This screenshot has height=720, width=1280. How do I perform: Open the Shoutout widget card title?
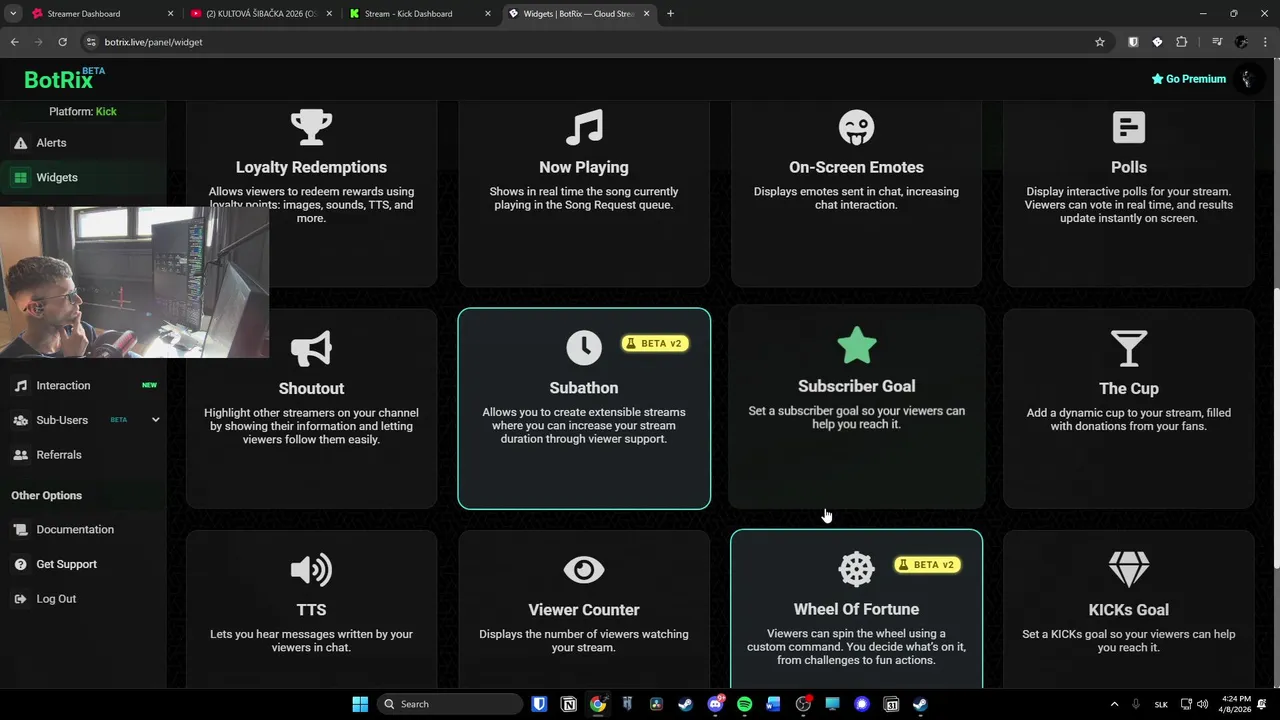pyautogui.click(x=311, y=388)
